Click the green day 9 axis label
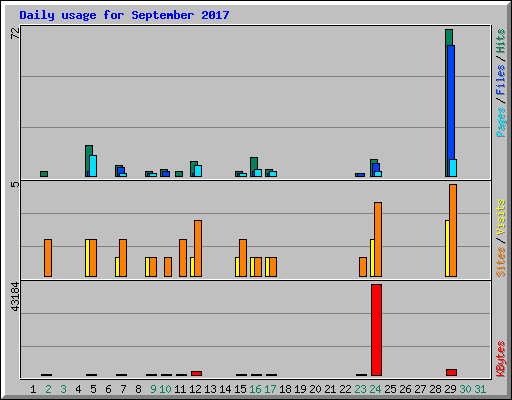This screenshot has height=400, width=512. pyautogui.click(x=153, y=389)
